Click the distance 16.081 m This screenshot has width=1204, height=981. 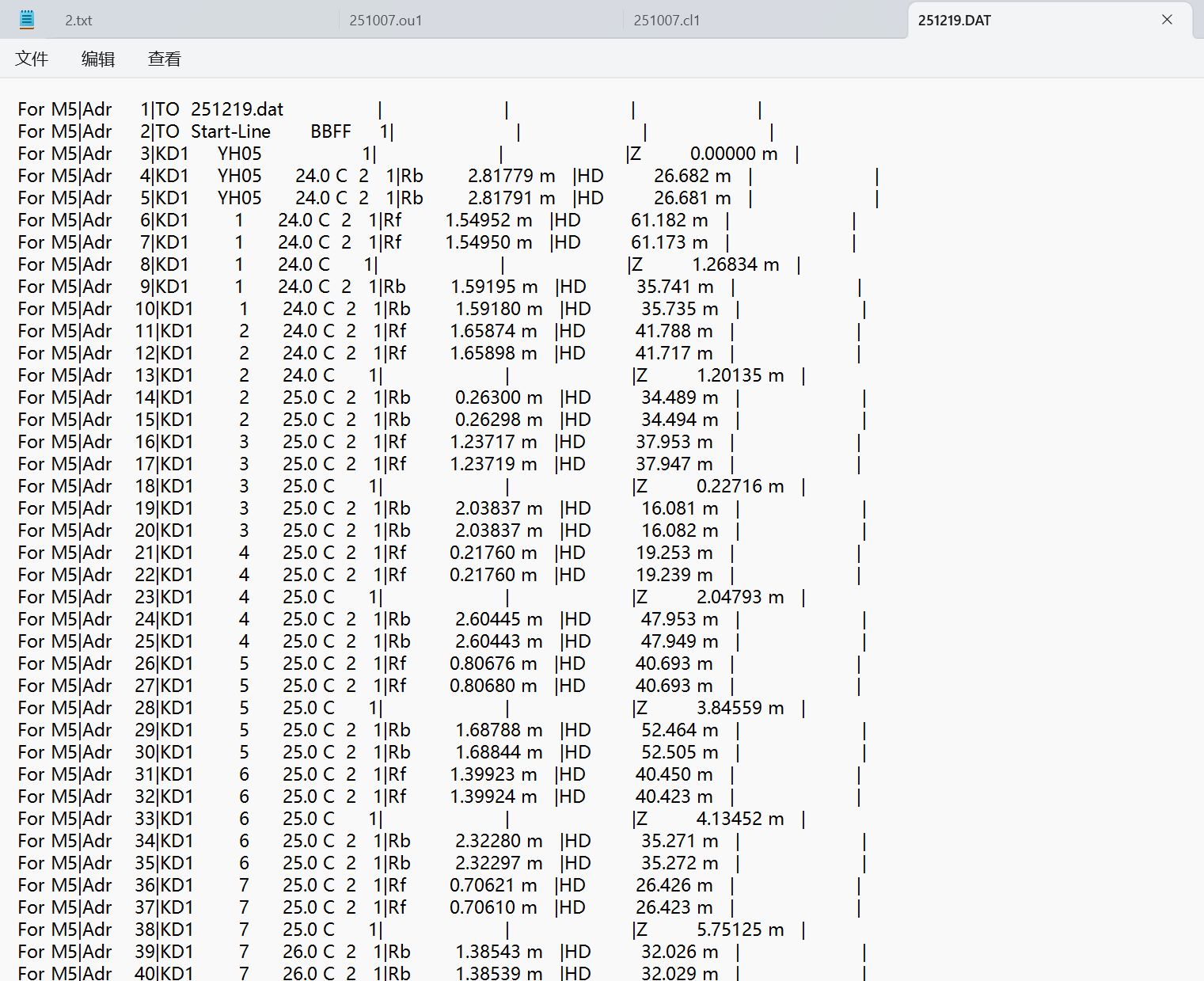[680, 508]
